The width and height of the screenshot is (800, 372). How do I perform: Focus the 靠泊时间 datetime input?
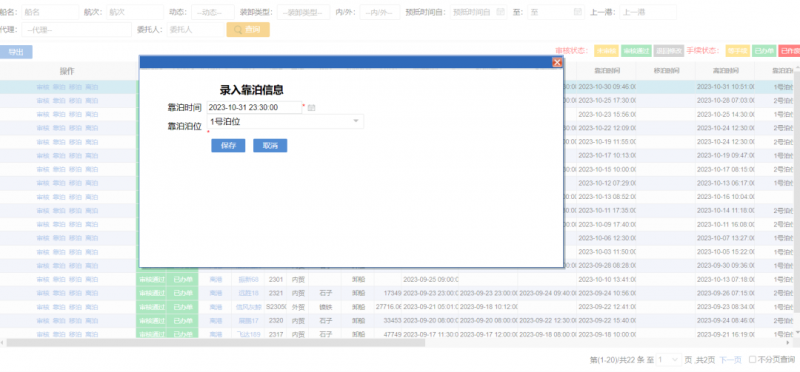[x=254, y=108]
